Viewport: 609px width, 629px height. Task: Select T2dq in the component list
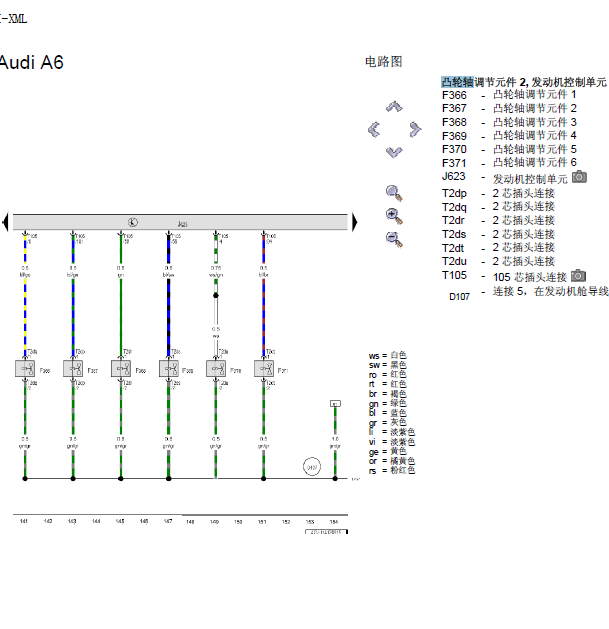(454, 207)
